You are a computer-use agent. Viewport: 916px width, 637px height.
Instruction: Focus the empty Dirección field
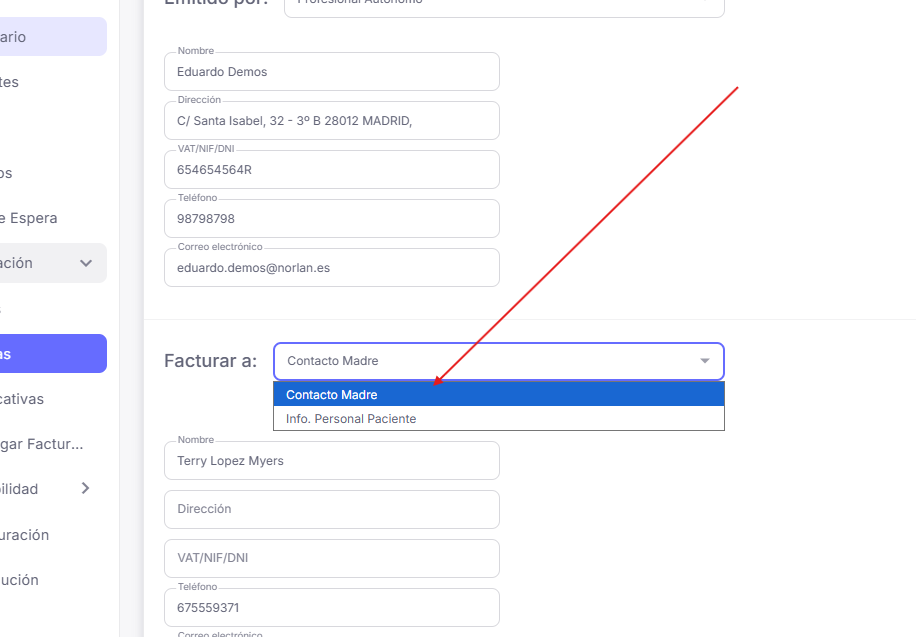(x=331, y=509)
